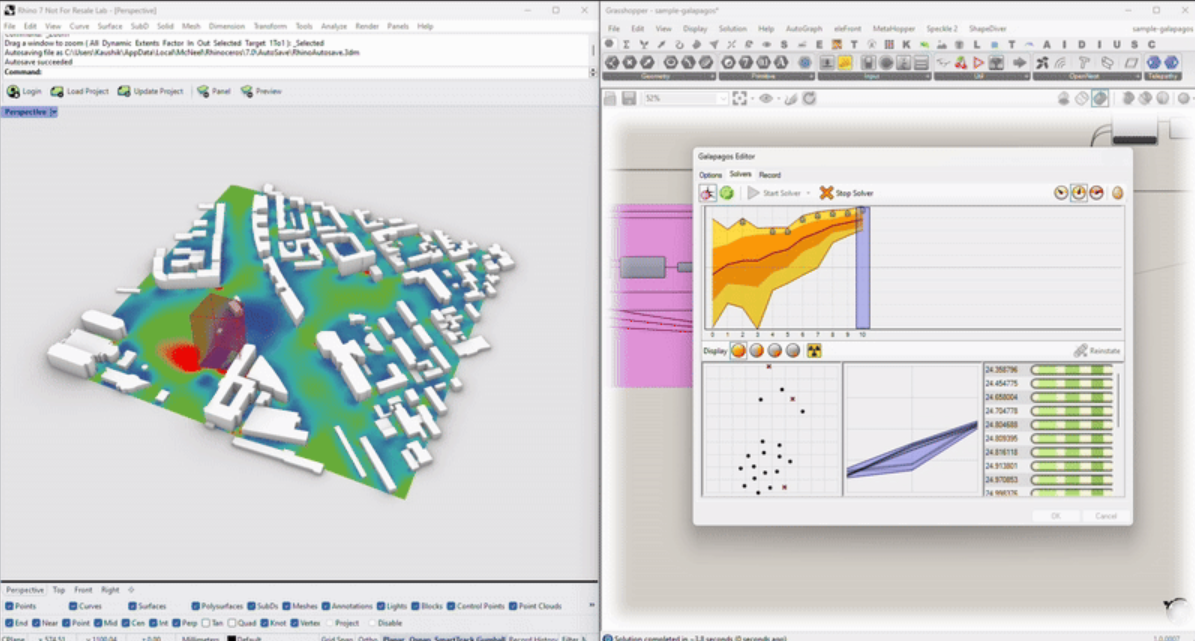Click the yellow radiation symbol display icon
The width and height of the screenshot is (1195, 641).
click(x=814, y=351)
